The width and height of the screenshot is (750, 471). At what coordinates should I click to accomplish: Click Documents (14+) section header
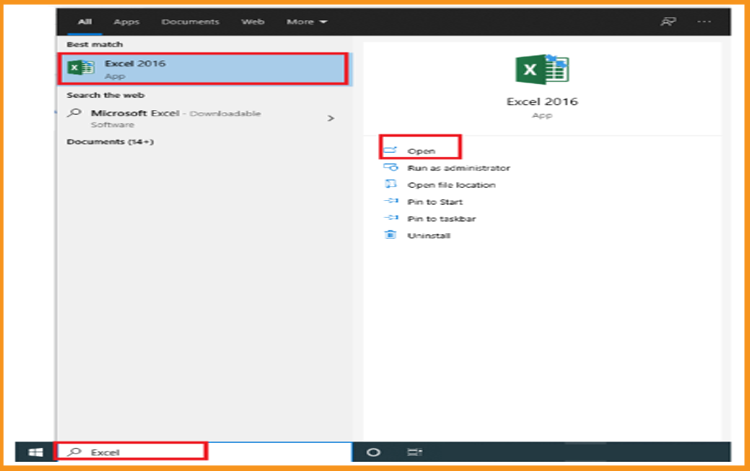110,142
